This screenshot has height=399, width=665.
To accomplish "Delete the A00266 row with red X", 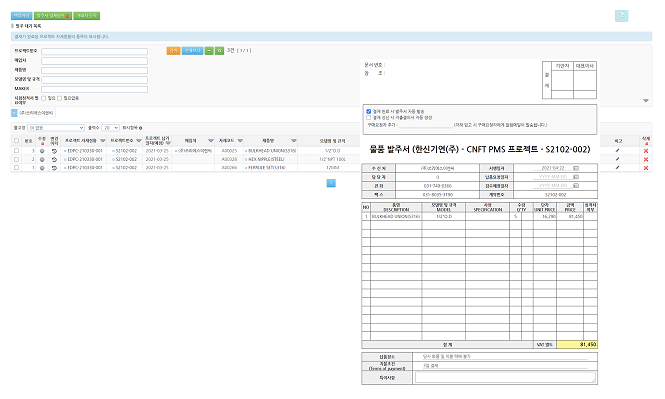I will pos(646,168).
